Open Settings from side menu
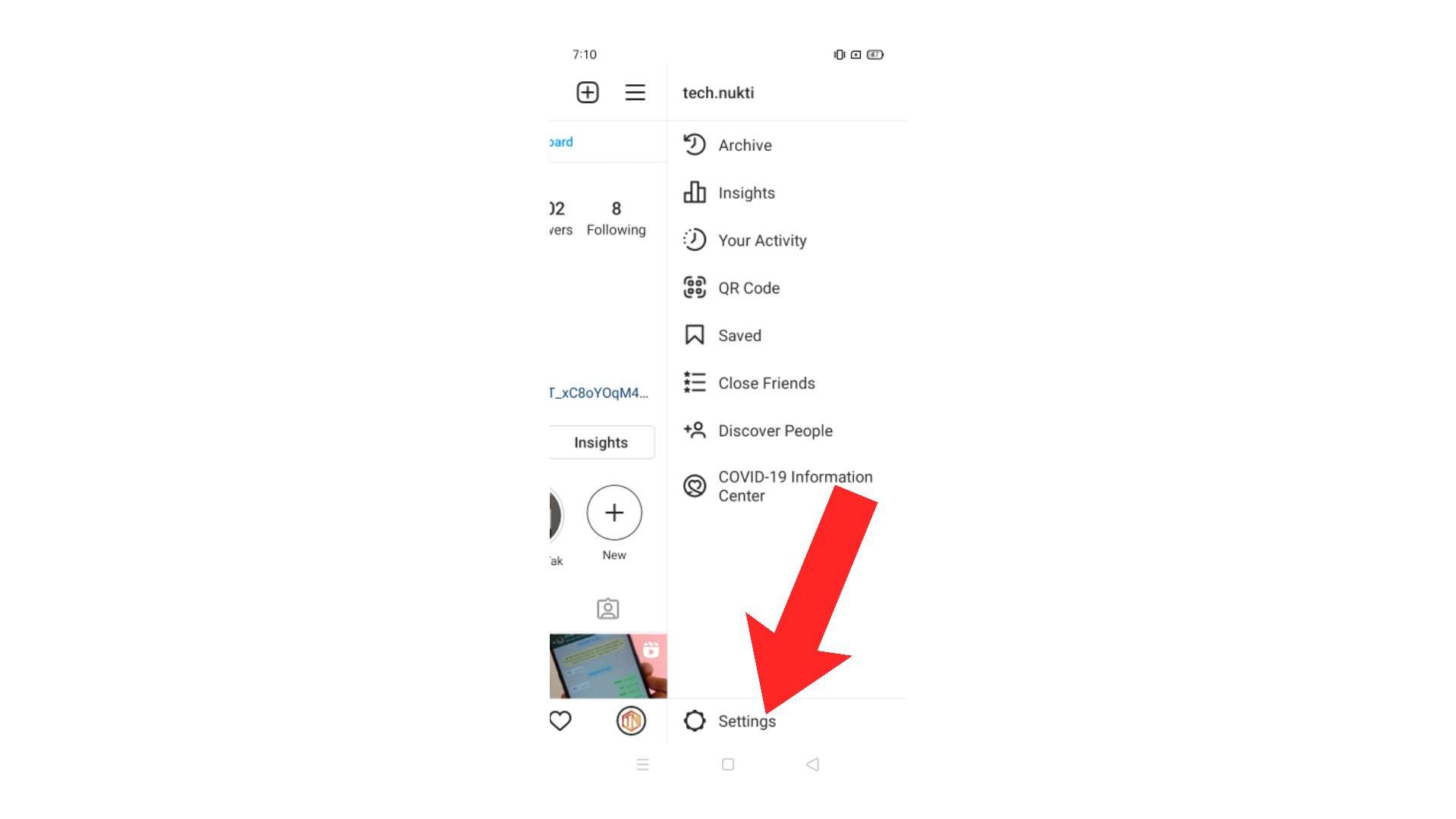 pyautogui.click(x=747, y=721)
